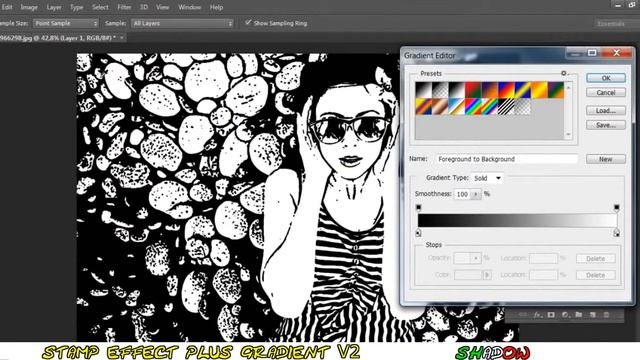
Task: Select the Copper gradient preset
Action: [440, 107]
